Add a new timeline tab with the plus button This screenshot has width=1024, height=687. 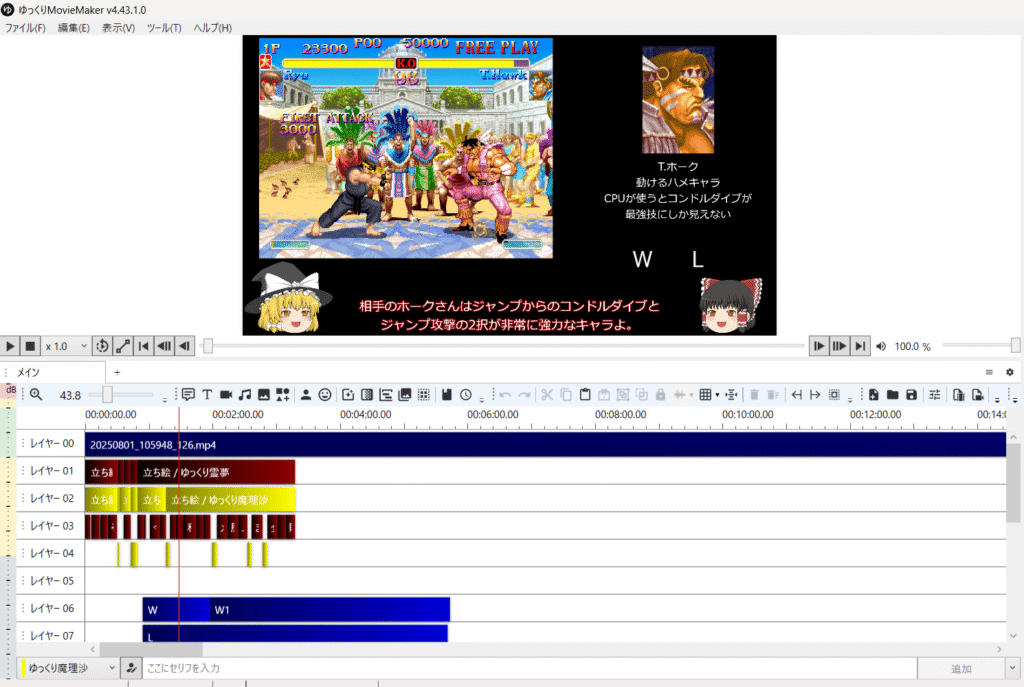117,372
